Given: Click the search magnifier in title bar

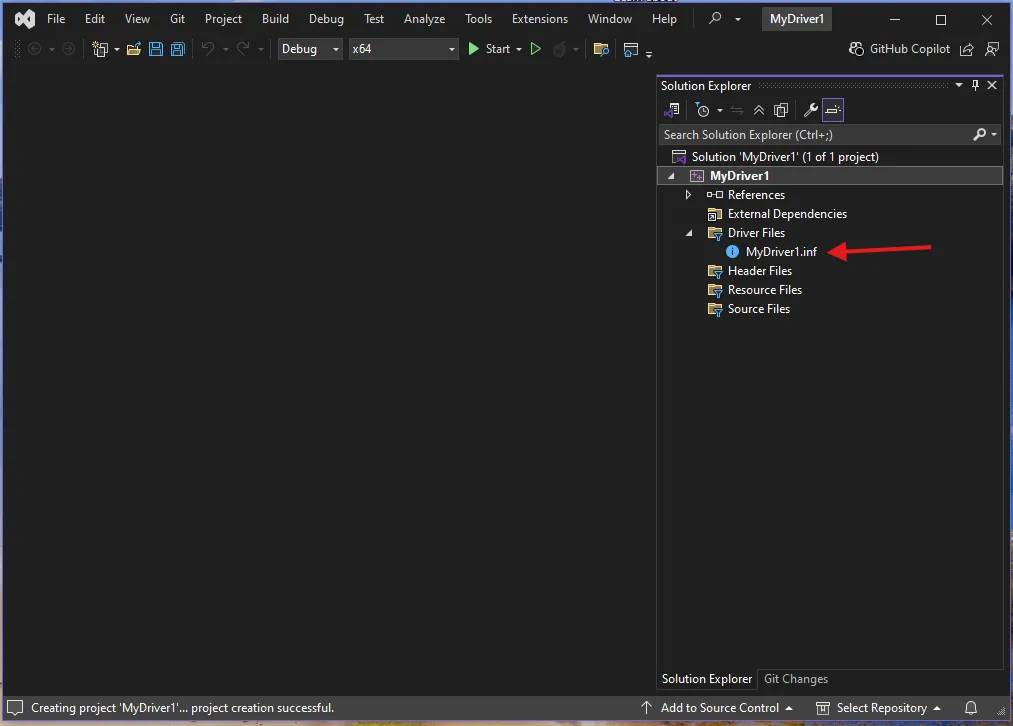Looking at the screenshot, I should (x=715, y=18).
